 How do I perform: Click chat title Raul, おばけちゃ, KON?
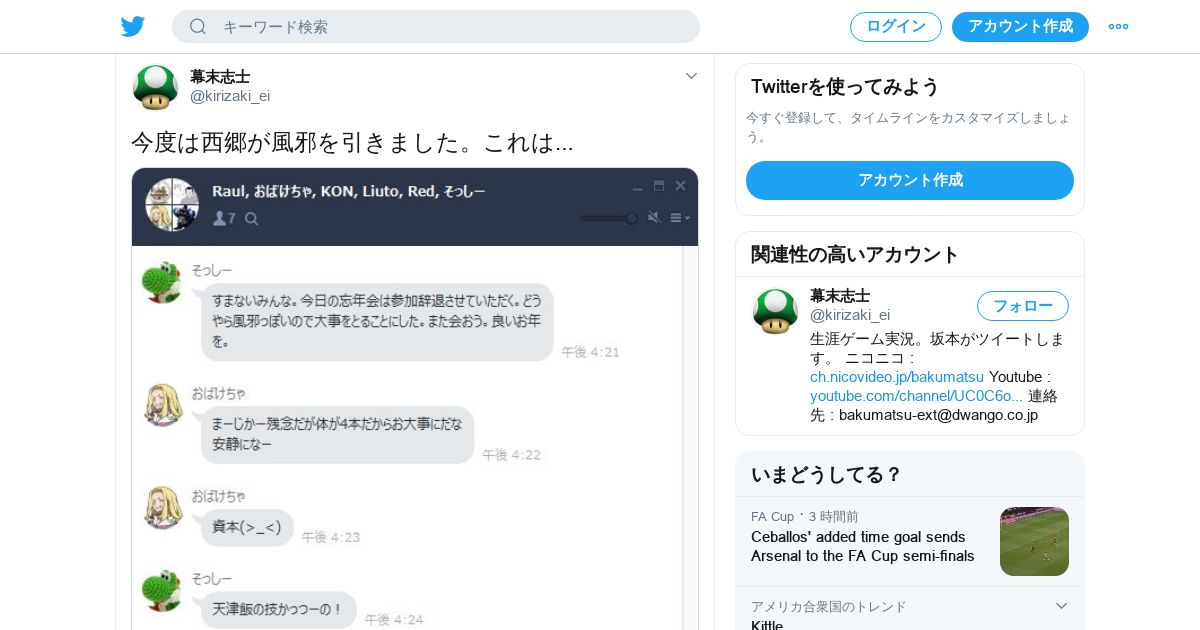(349, 190)
